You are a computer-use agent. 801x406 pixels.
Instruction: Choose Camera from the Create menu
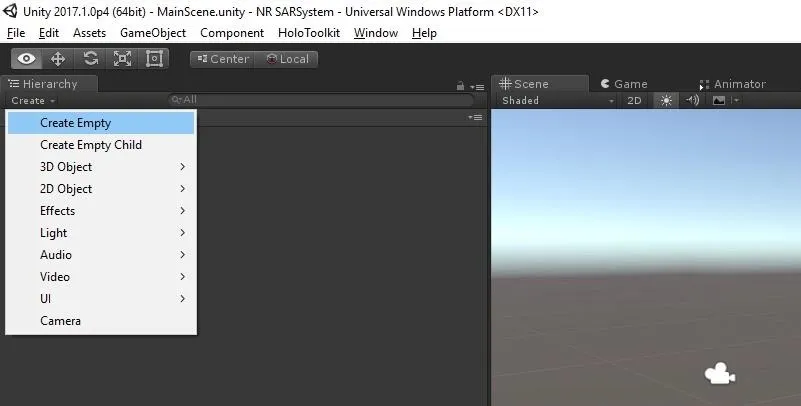101,321
